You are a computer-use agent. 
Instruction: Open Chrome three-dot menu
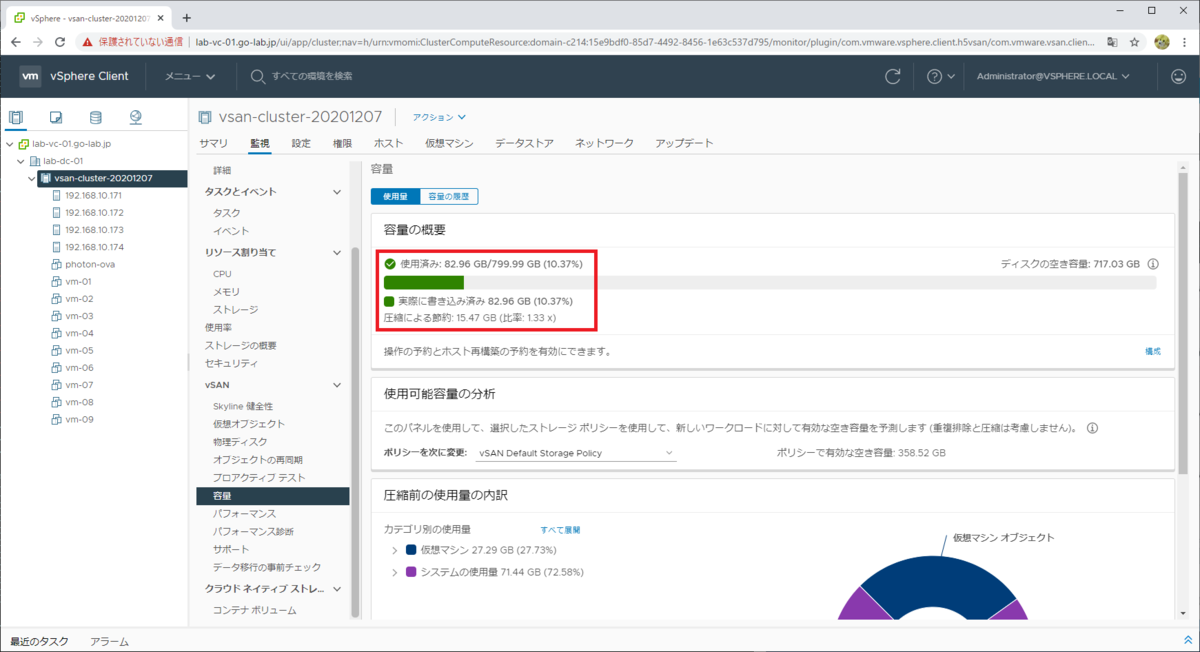tap(1186, 42)
